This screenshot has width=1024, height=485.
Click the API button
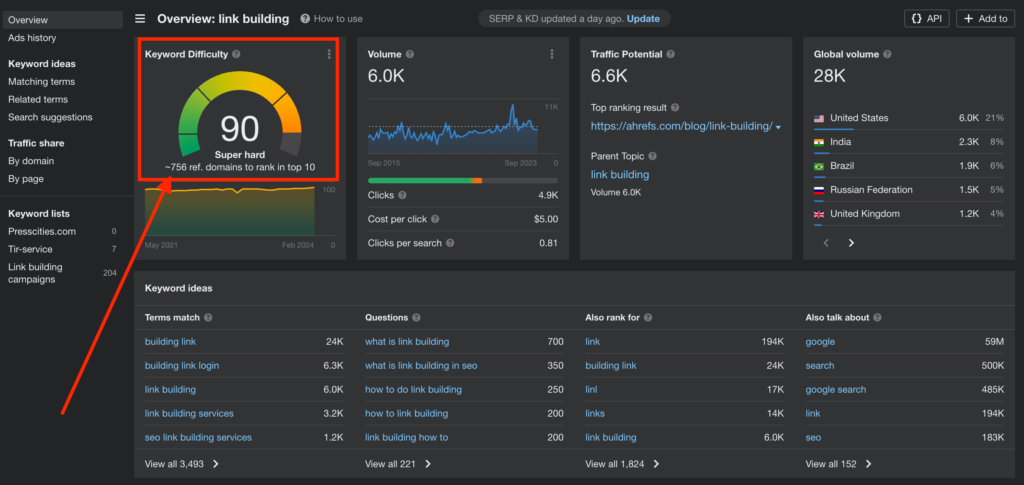coord(926,19)
